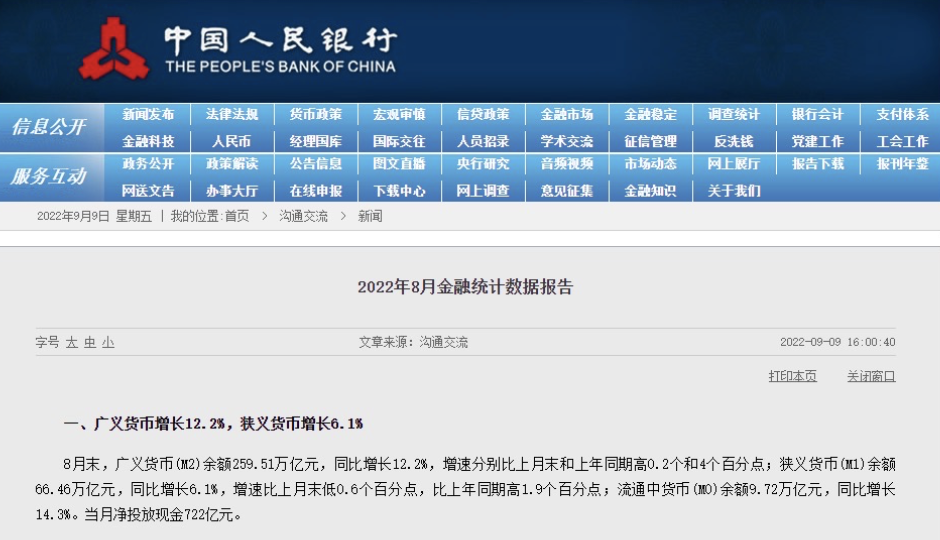Open 报告下载 menu item
This screenshot has width=940, height=540.
[818, 164]
